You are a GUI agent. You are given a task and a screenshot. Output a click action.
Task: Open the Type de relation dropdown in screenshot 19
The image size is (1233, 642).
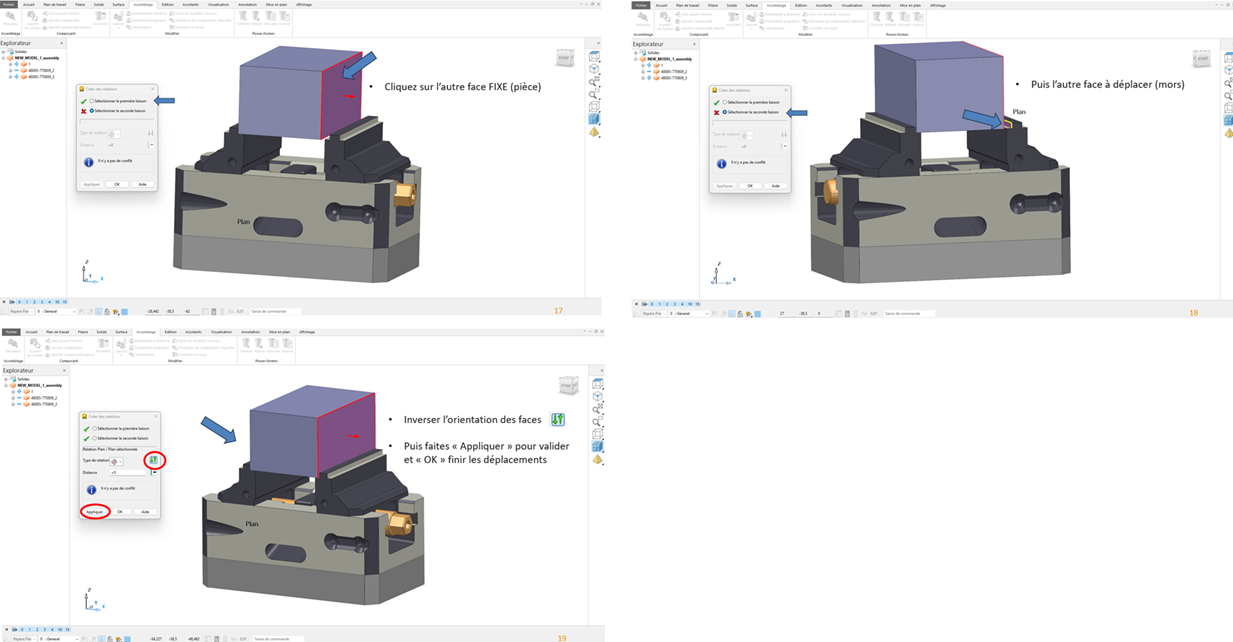[x=116, y=461]
